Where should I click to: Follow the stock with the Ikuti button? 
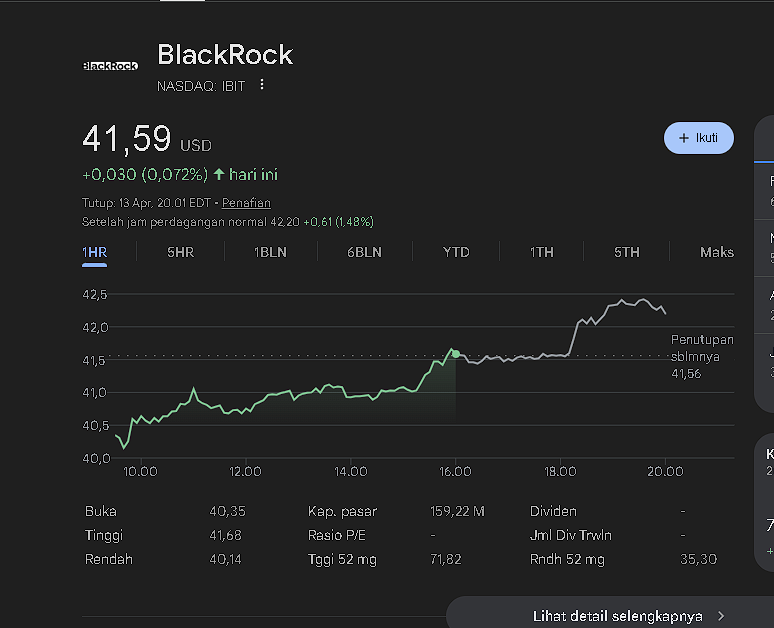(698, 138)
